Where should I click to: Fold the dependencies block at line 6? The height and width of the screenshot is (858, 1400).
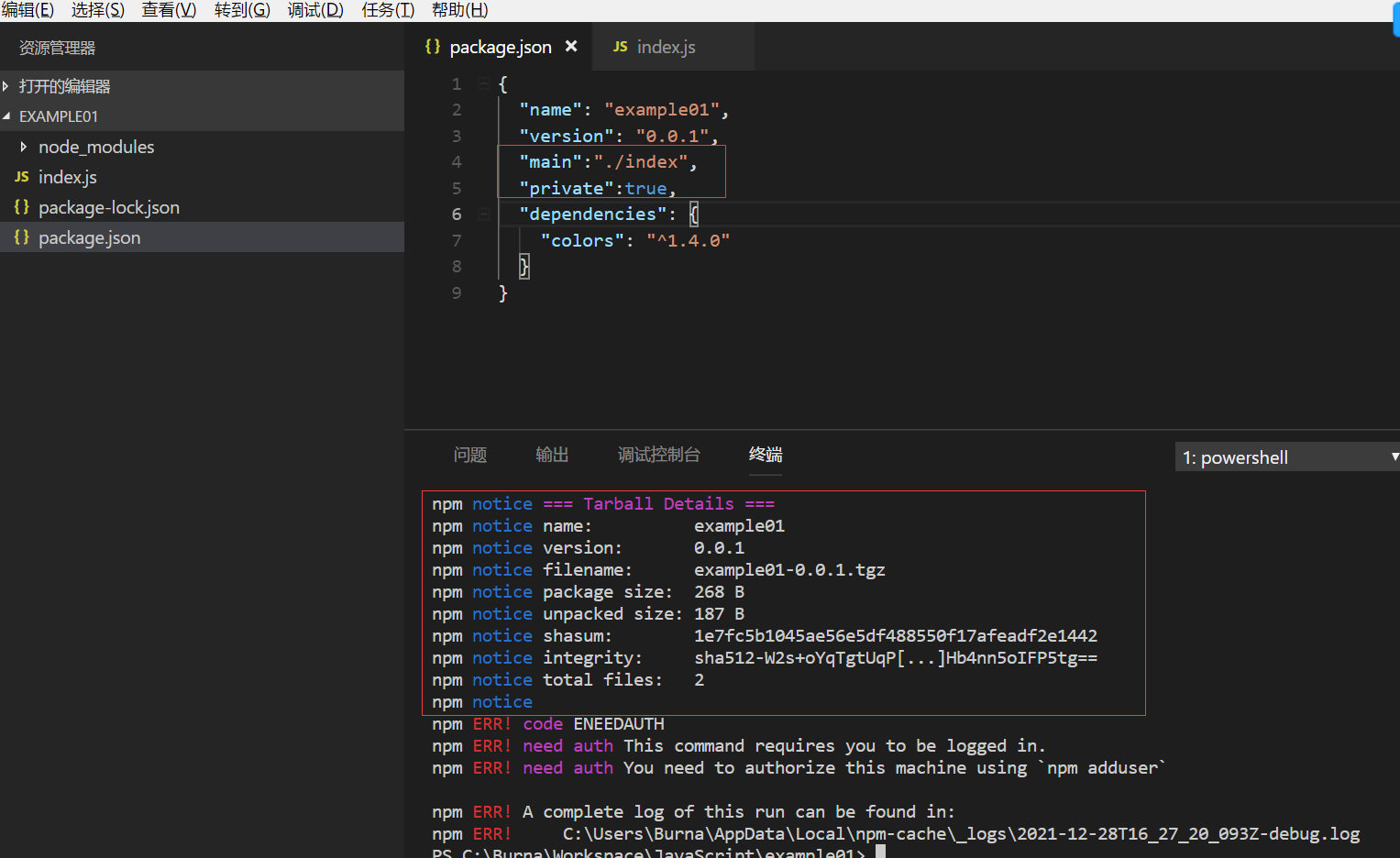point(483,214)
